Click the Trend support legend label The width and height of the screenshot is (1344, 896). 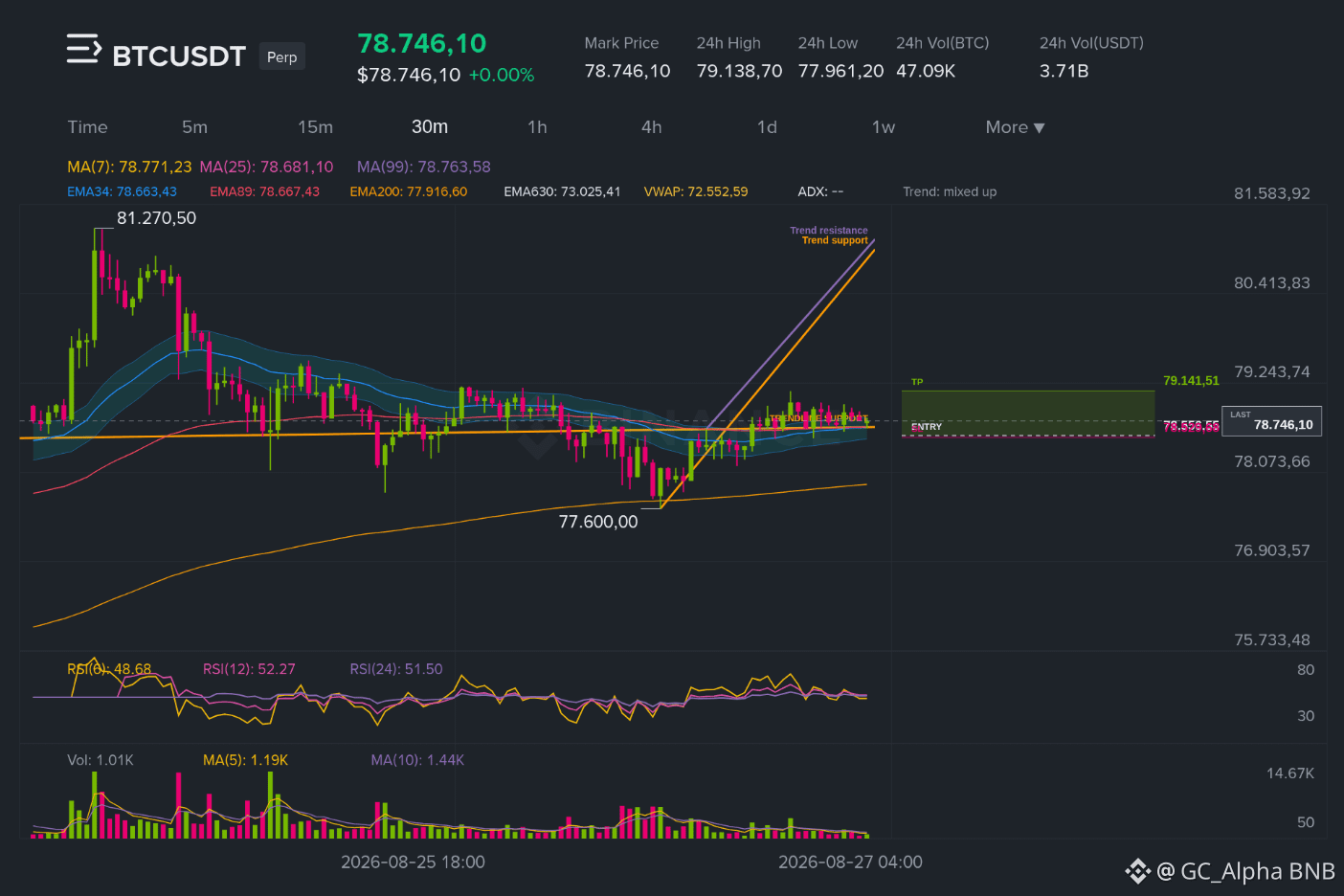coord(835,240)
